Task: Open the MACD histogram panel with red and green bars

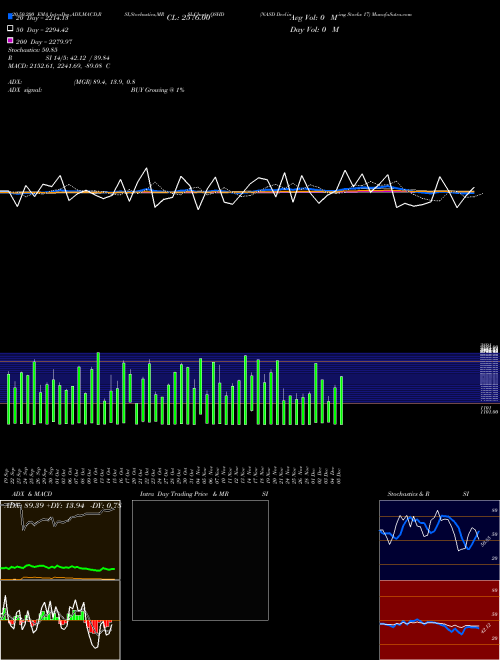Action: pos(60,620)
